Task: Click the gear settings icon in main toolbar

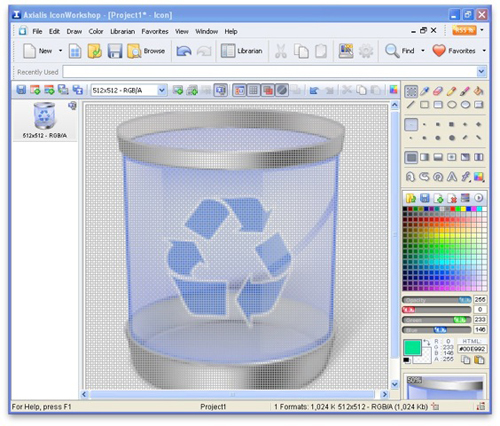Action: click(x=366, y=51)
